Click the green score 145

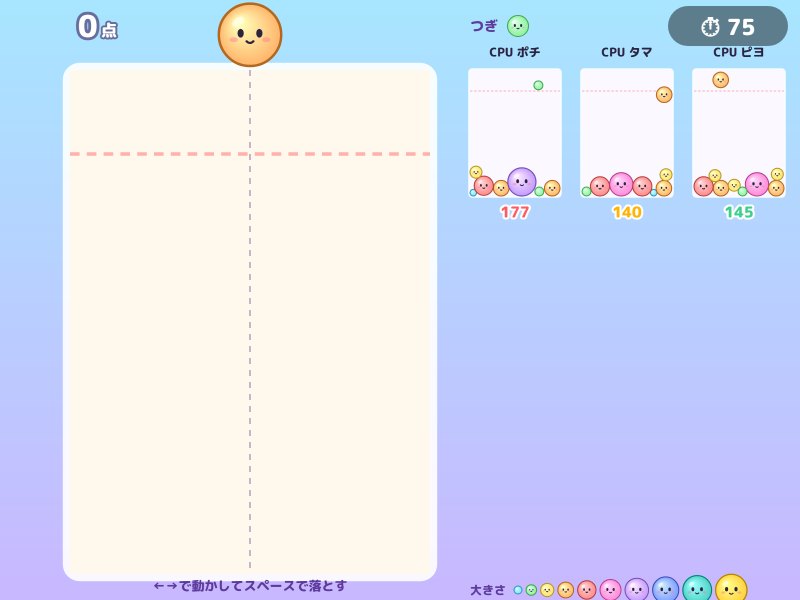(739, 212)
